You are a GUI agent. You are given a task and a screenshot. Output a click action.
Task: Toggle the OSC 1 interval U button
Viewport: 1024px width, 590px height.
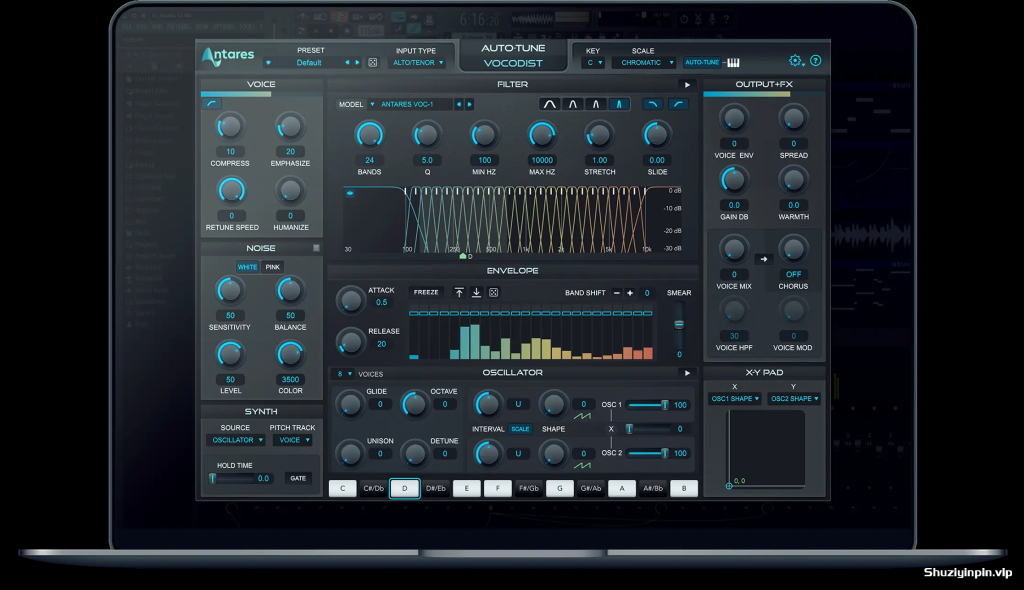519,404
